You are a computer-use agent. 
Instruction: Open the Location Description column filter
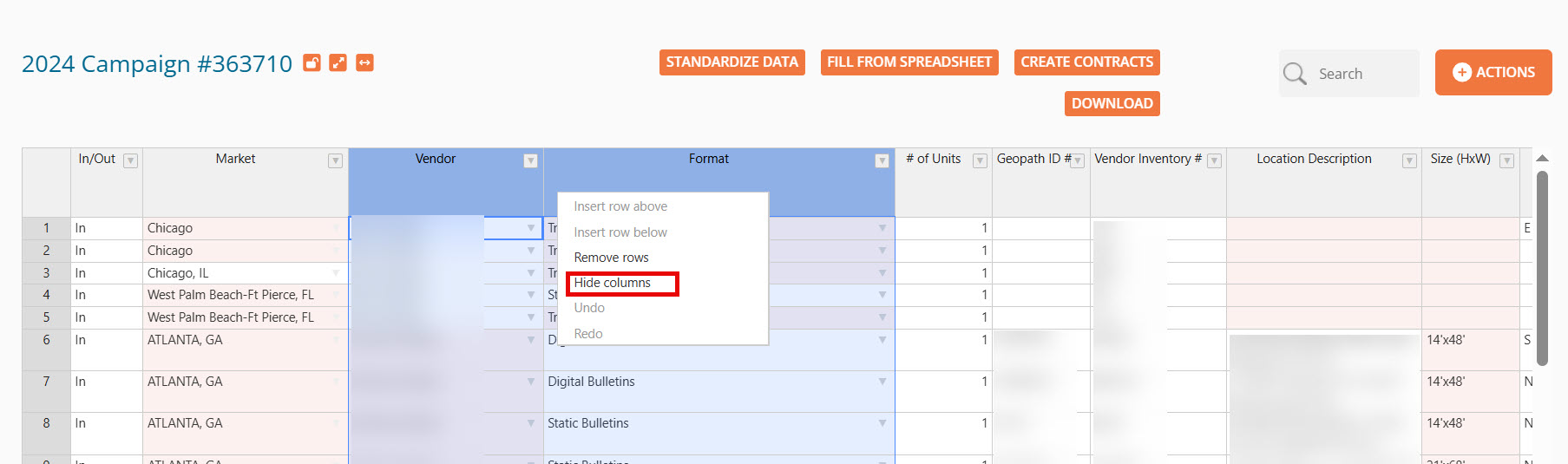tap(1409, 160)
